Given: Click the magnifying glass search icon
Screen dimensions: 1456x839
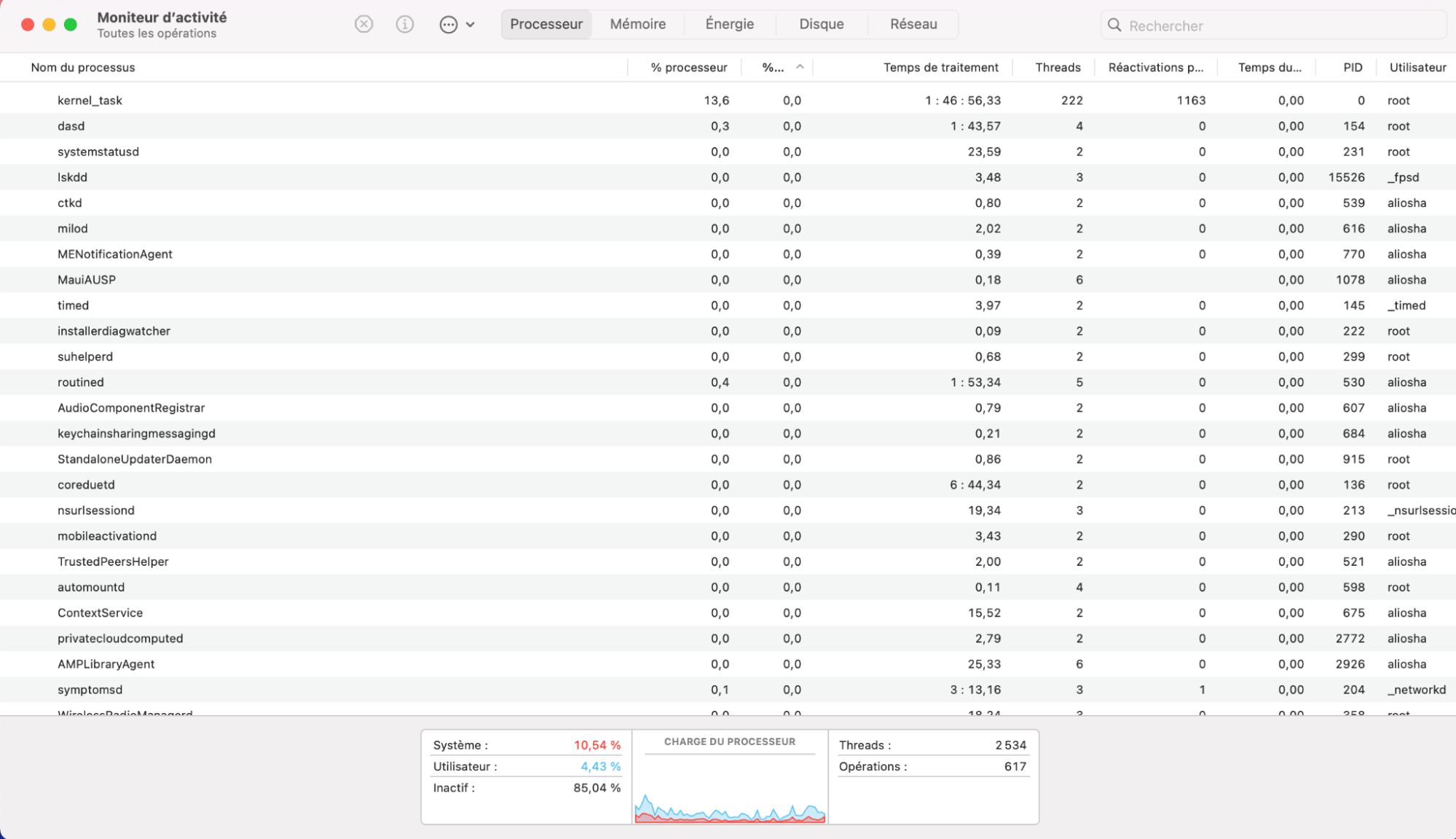Looking at the screenshot, I should click(1114, 25).
